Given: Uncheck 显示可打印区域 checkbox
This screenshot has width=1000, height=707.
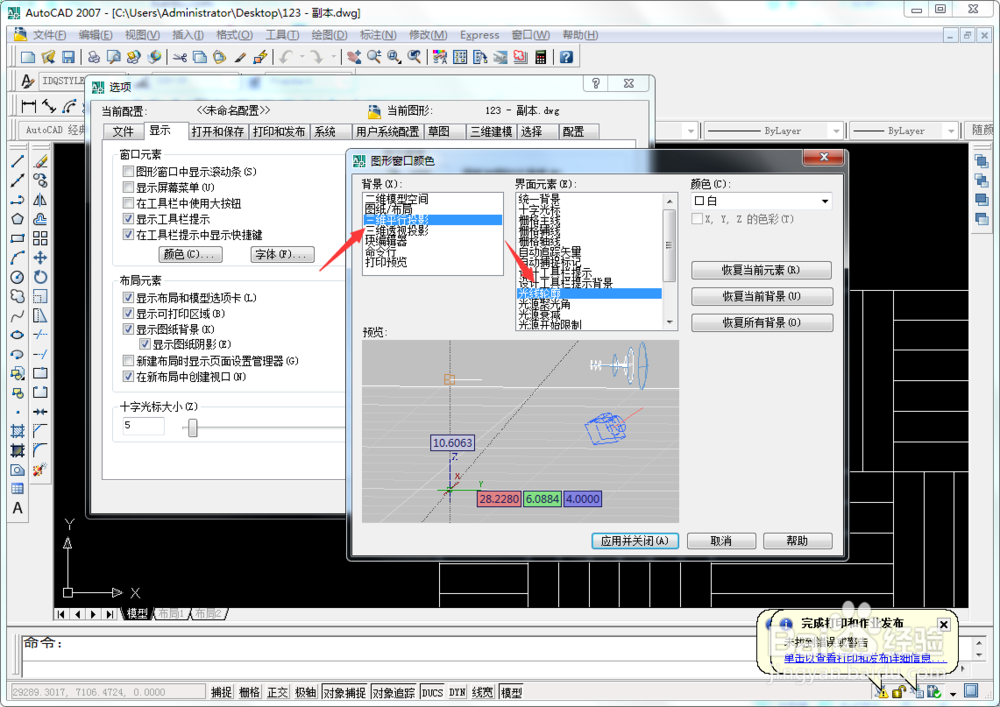Looking at the screenshot, I should pos(128,314).
